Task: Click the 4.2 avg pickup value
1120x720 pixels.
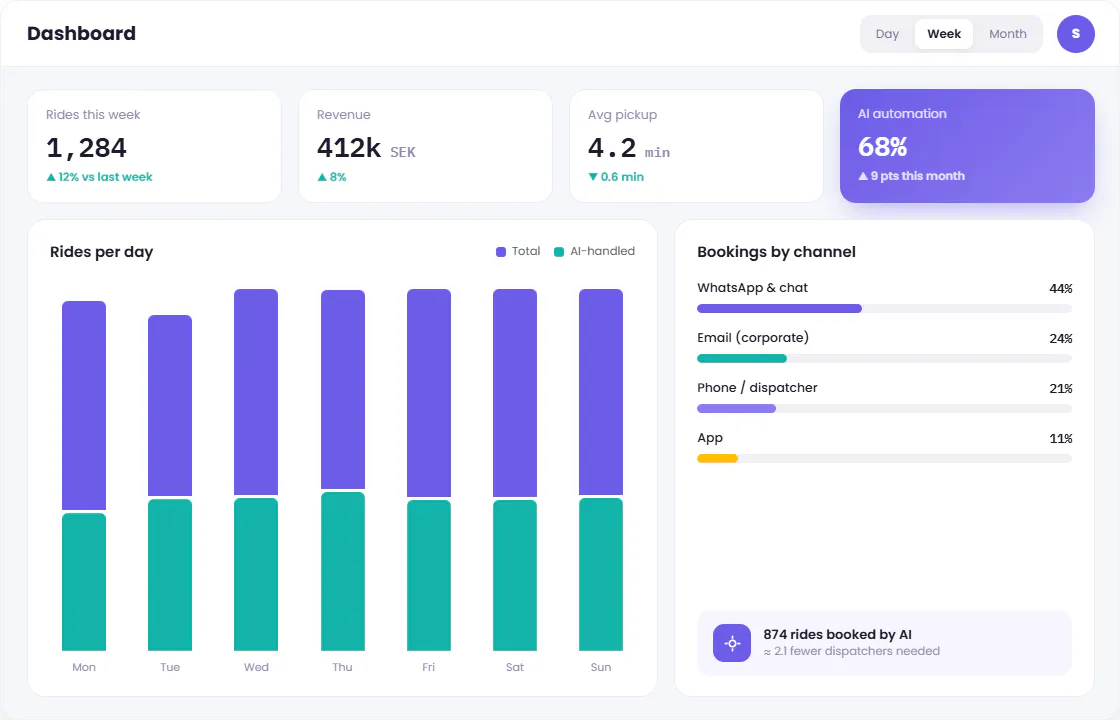Action: click(x=612, y=148)
